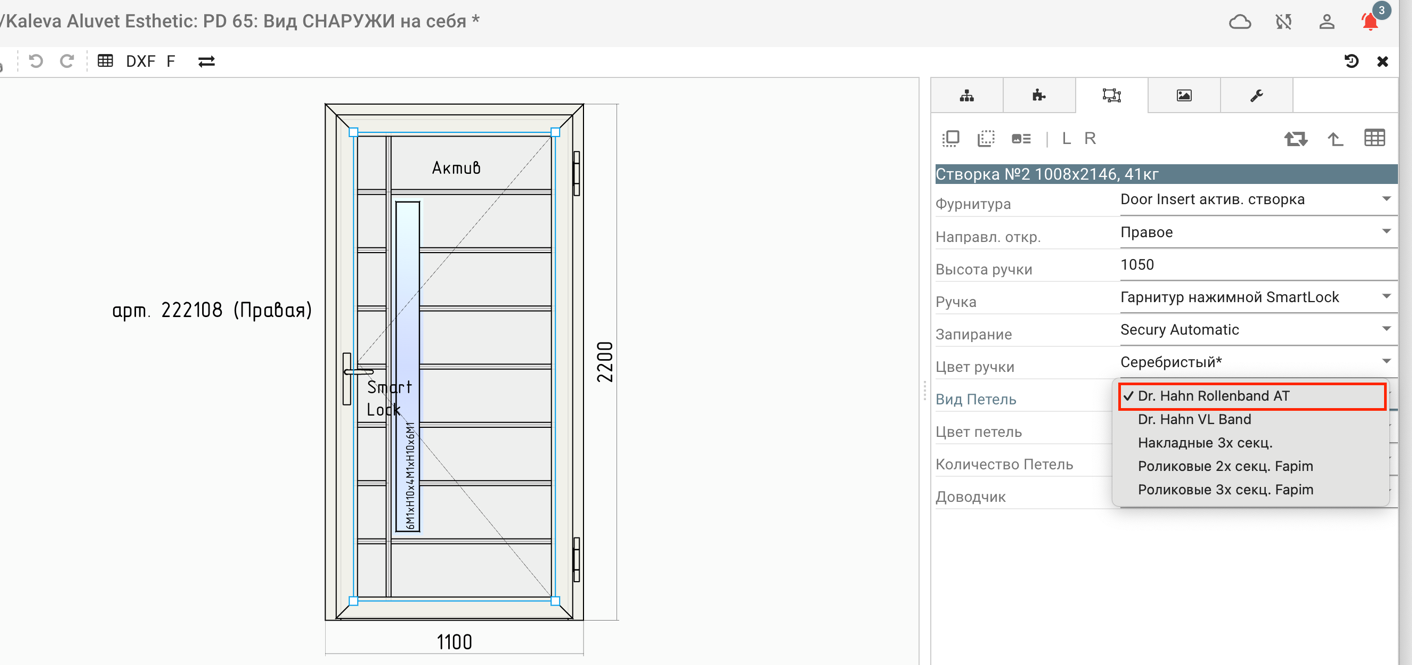
Task: Click the L button in panel toolbar
Action: pos(1066,138)
